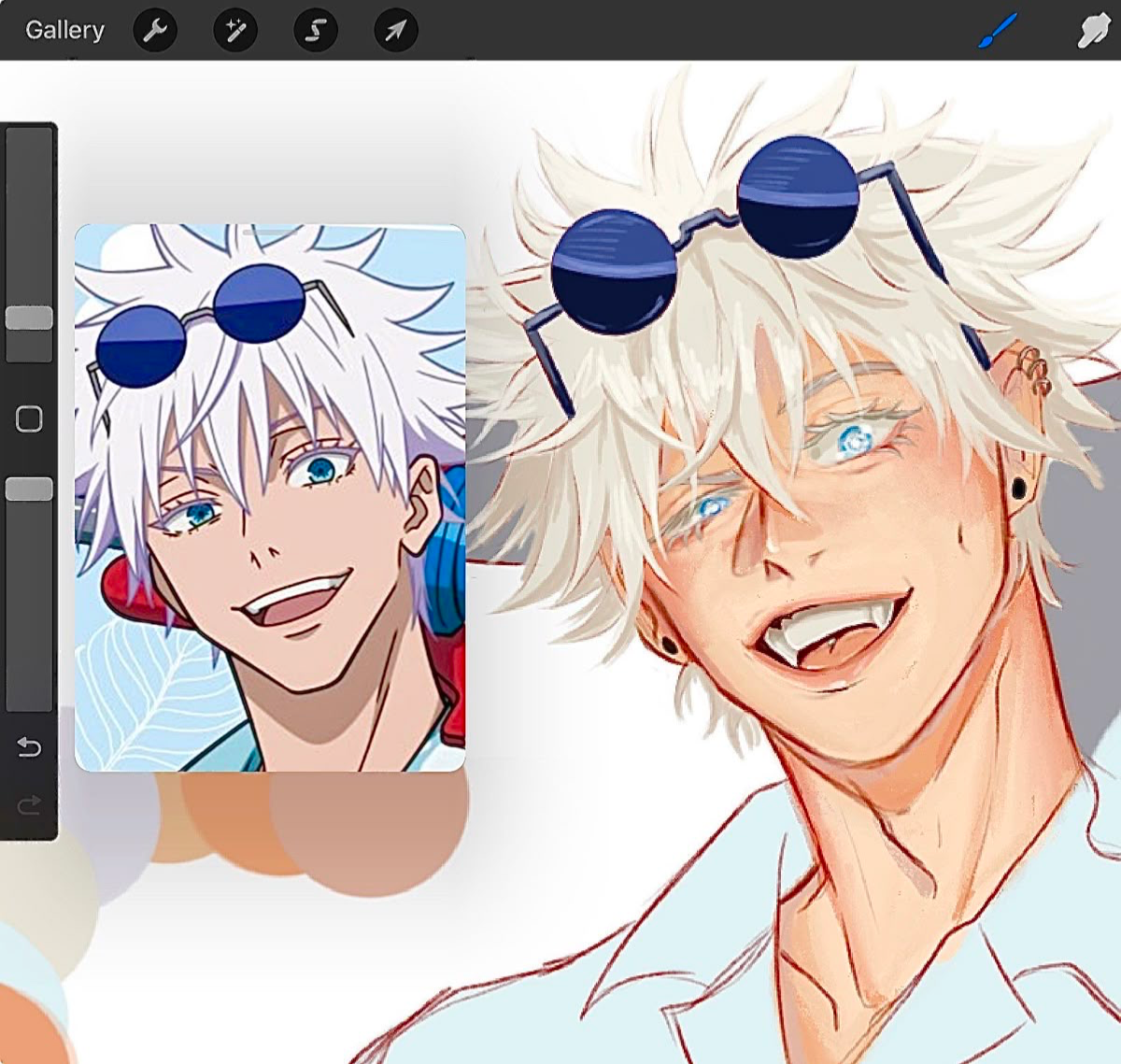This screenshot has width=1121, height=1064.
Task: Adjust the brush size slider handle
Action: pos(29,318)
